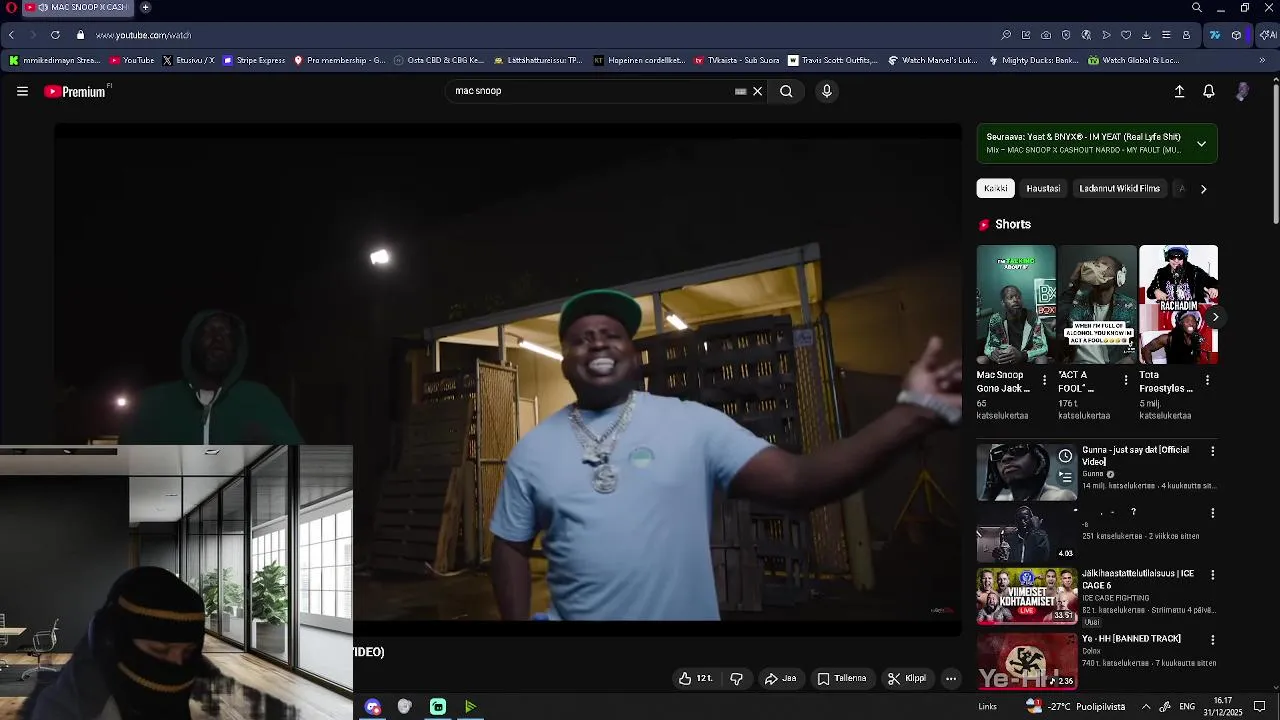1280x720 pixels.
Task: Go back with the browser back arrow
Action: [x=11, y=35]
